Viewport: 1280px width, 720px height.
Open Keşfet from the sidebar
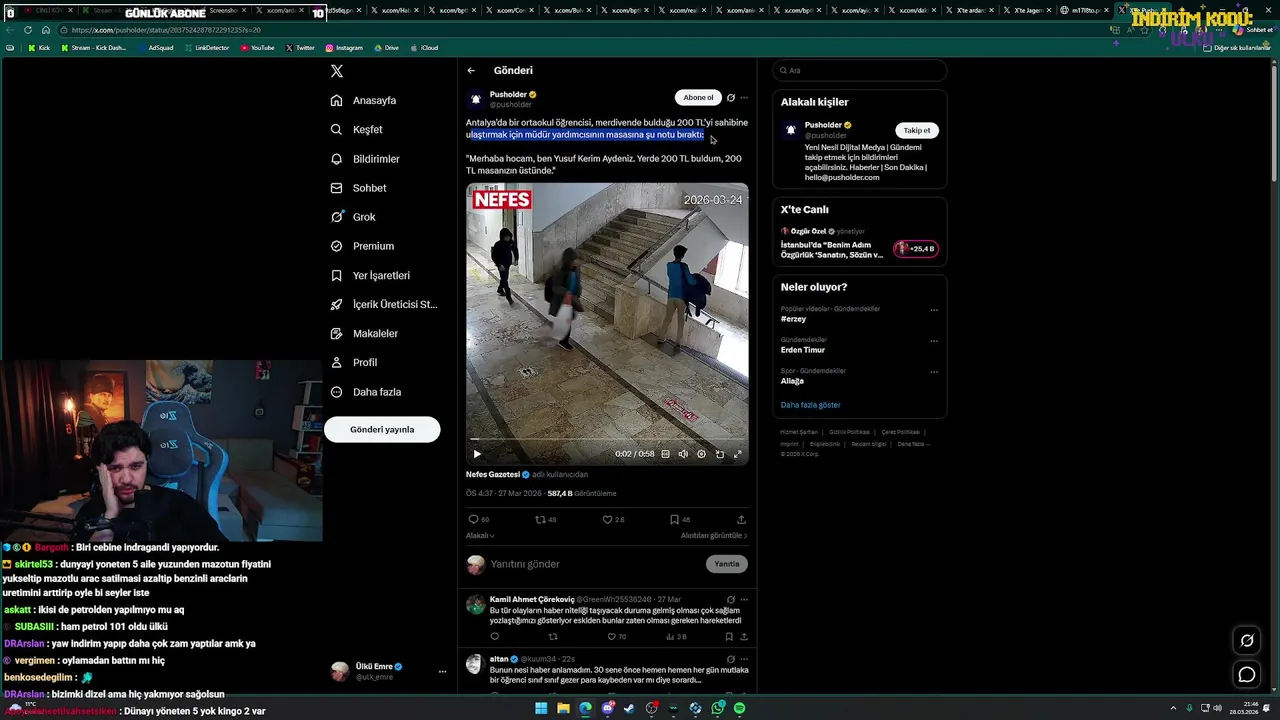357,129
